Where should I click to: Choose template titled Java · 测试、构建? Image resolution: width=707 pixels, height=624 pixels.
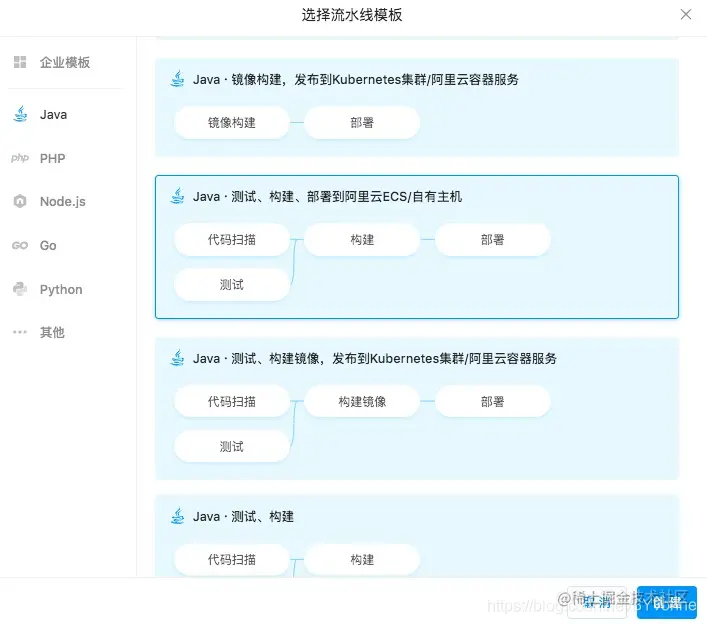click(417, 536)
